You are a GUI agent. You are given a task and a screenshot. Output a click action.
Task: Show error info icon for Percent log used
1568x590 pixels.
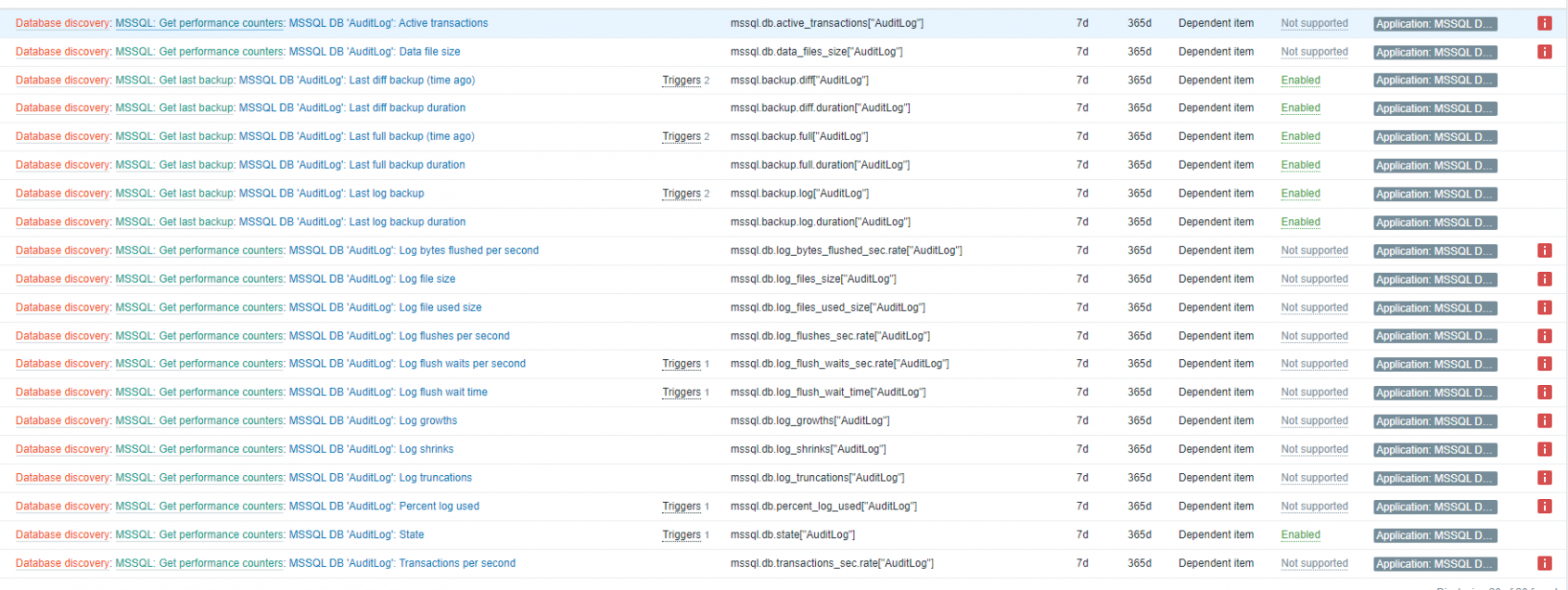pyautogui.click(x=1544, y=507)
